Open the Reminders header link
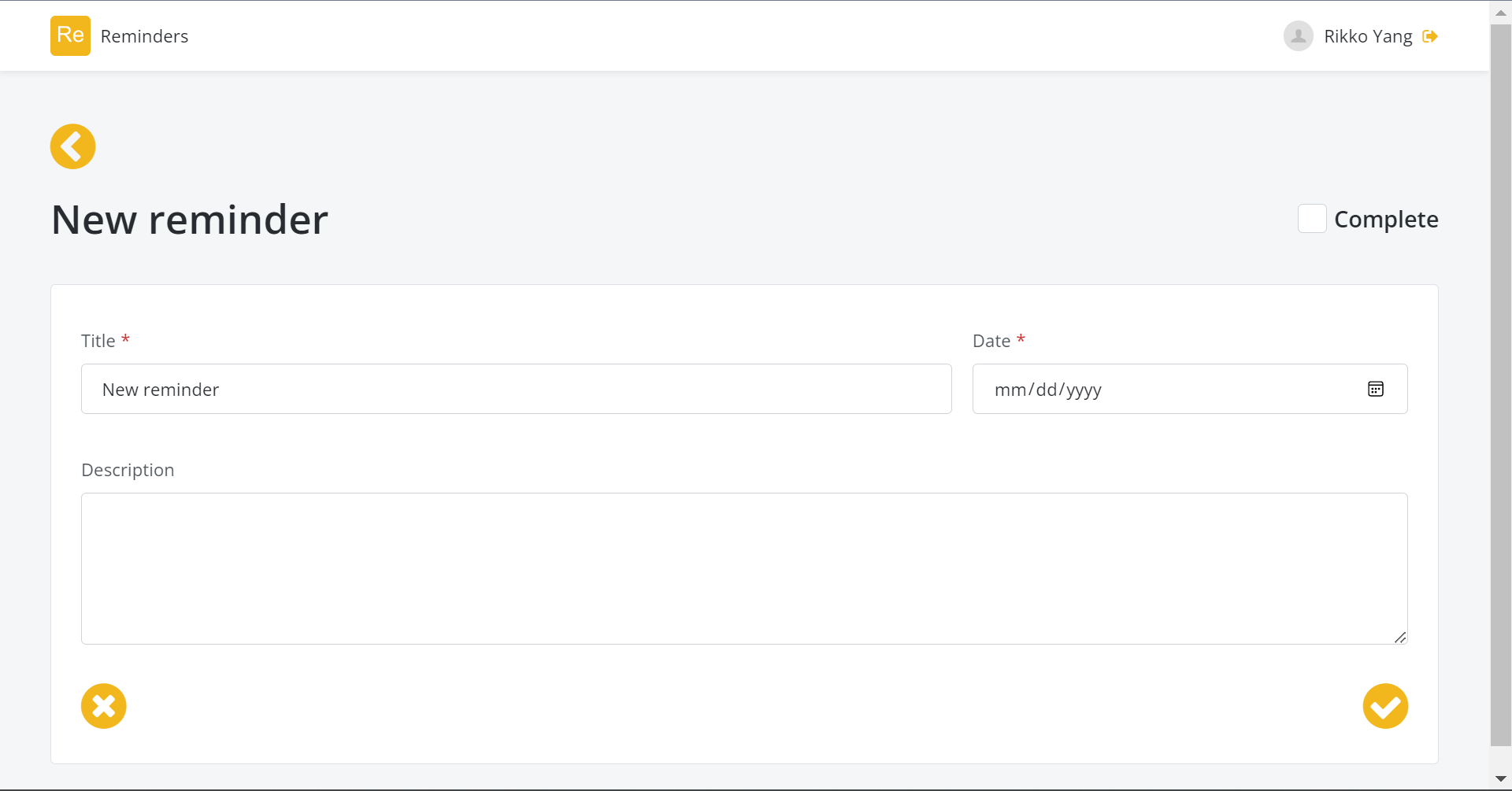 point(145,36)
